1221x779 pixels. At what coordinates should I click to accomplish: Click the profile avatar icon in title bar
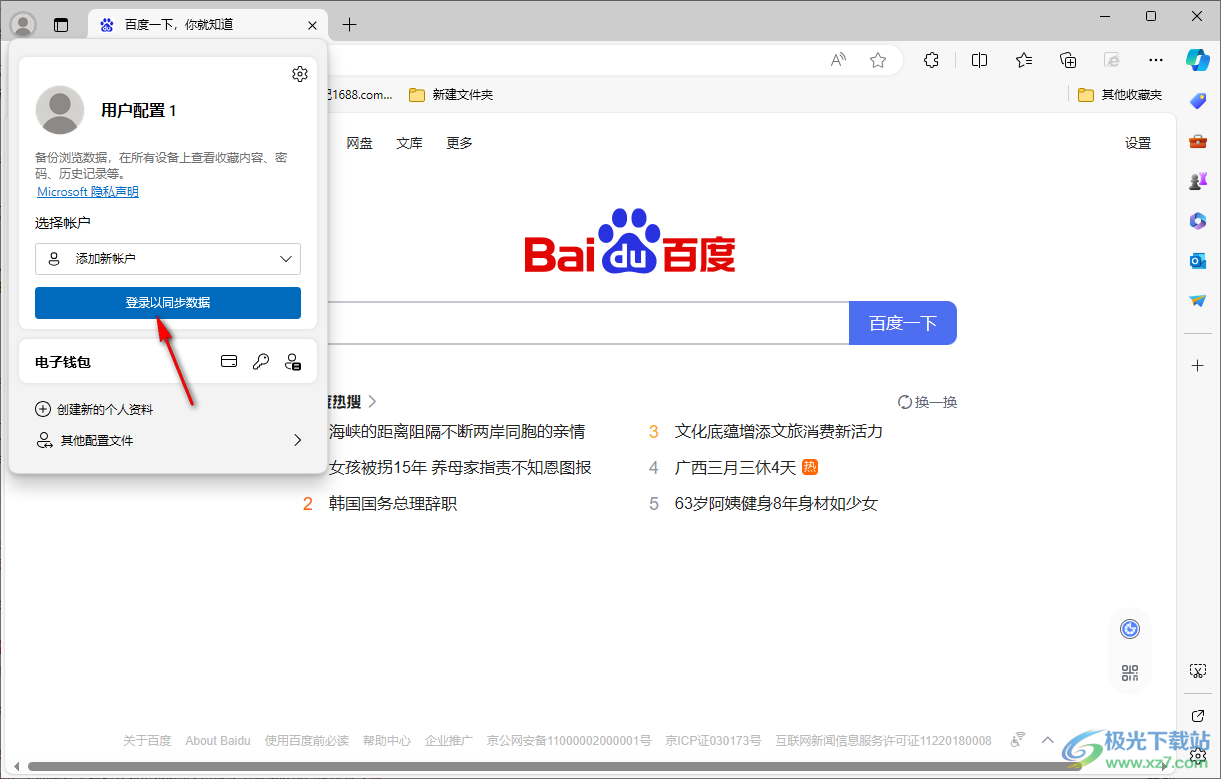tap(22, 25)
